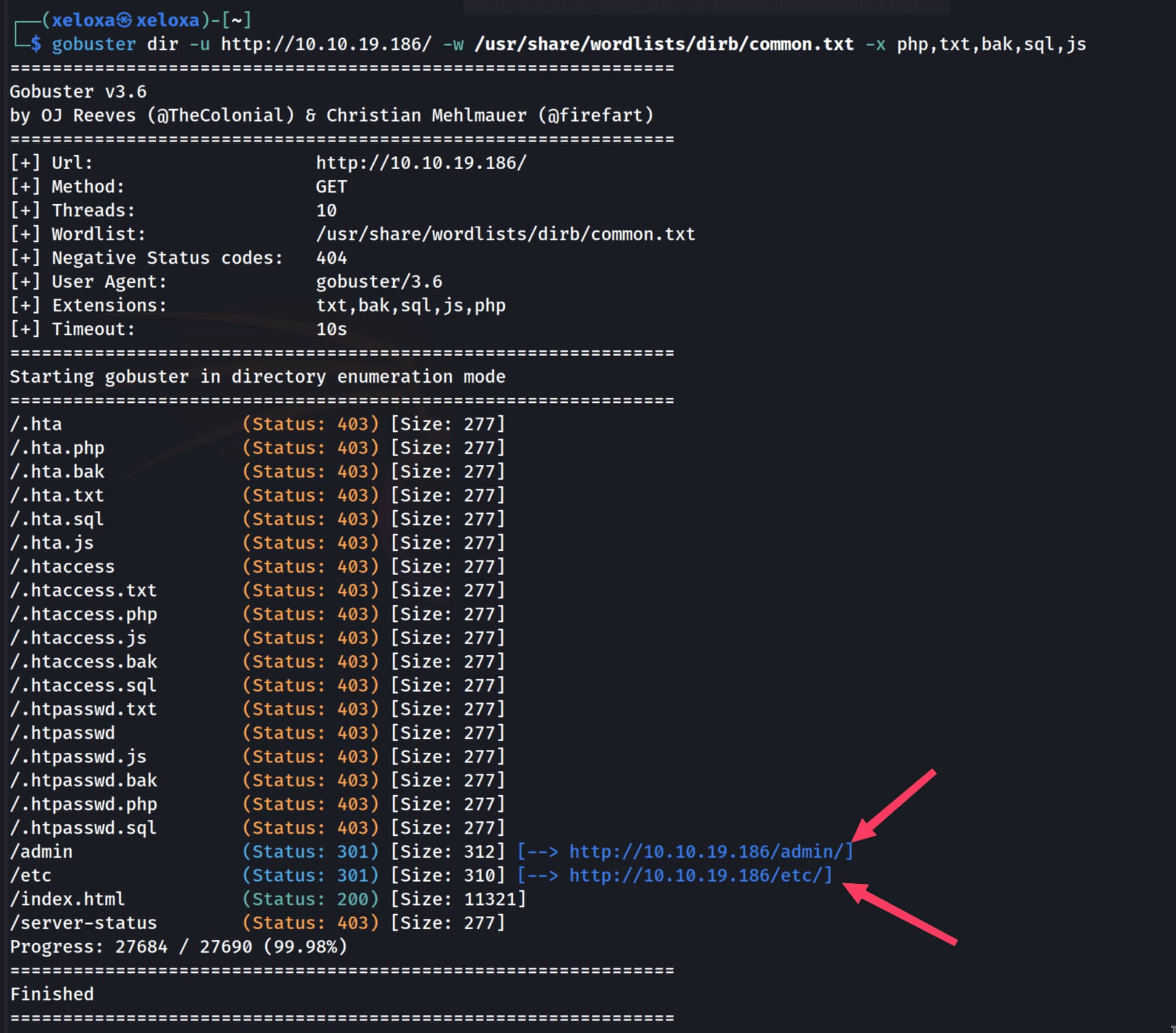Click the dollar sign shell prompt
Viewport: 1176px width, 1033px height.
pyautogui.click(x=36, y=44)
